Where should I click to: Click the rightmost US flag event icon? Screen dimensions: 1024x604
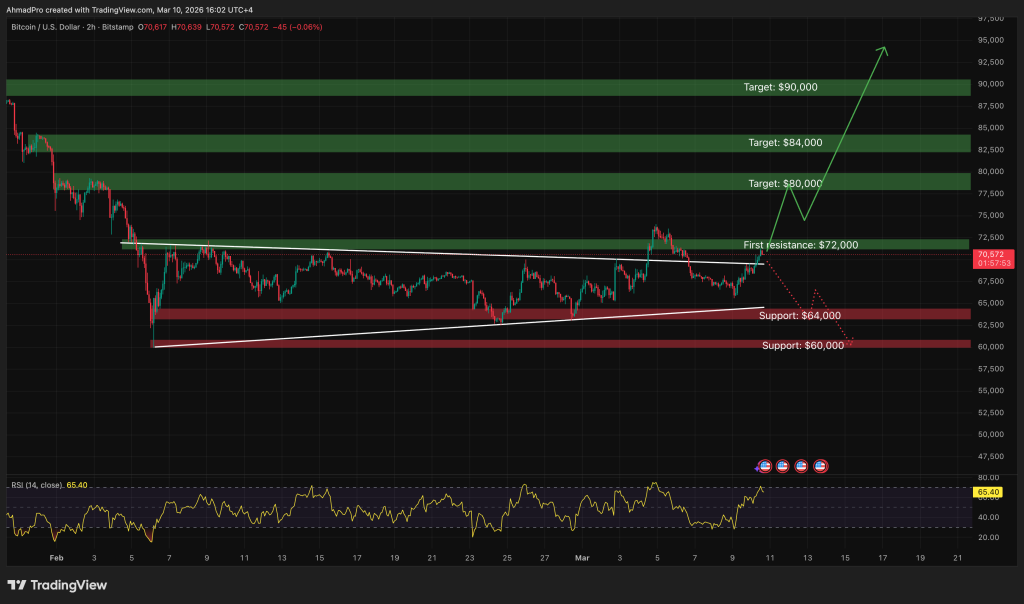(821, 466)
